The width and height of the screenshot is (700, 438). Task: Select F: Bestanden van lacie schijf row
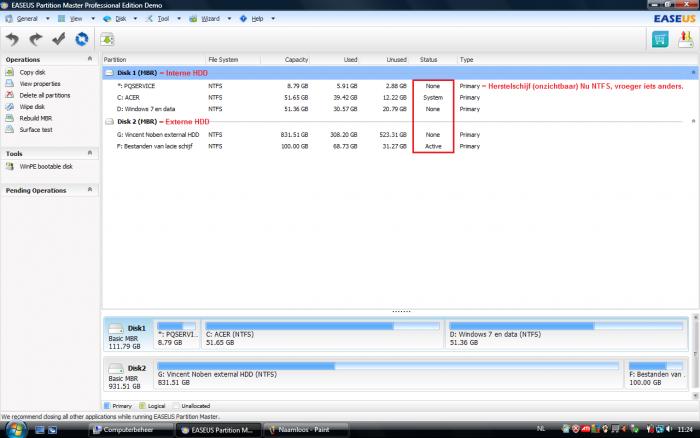click(400, 146)
